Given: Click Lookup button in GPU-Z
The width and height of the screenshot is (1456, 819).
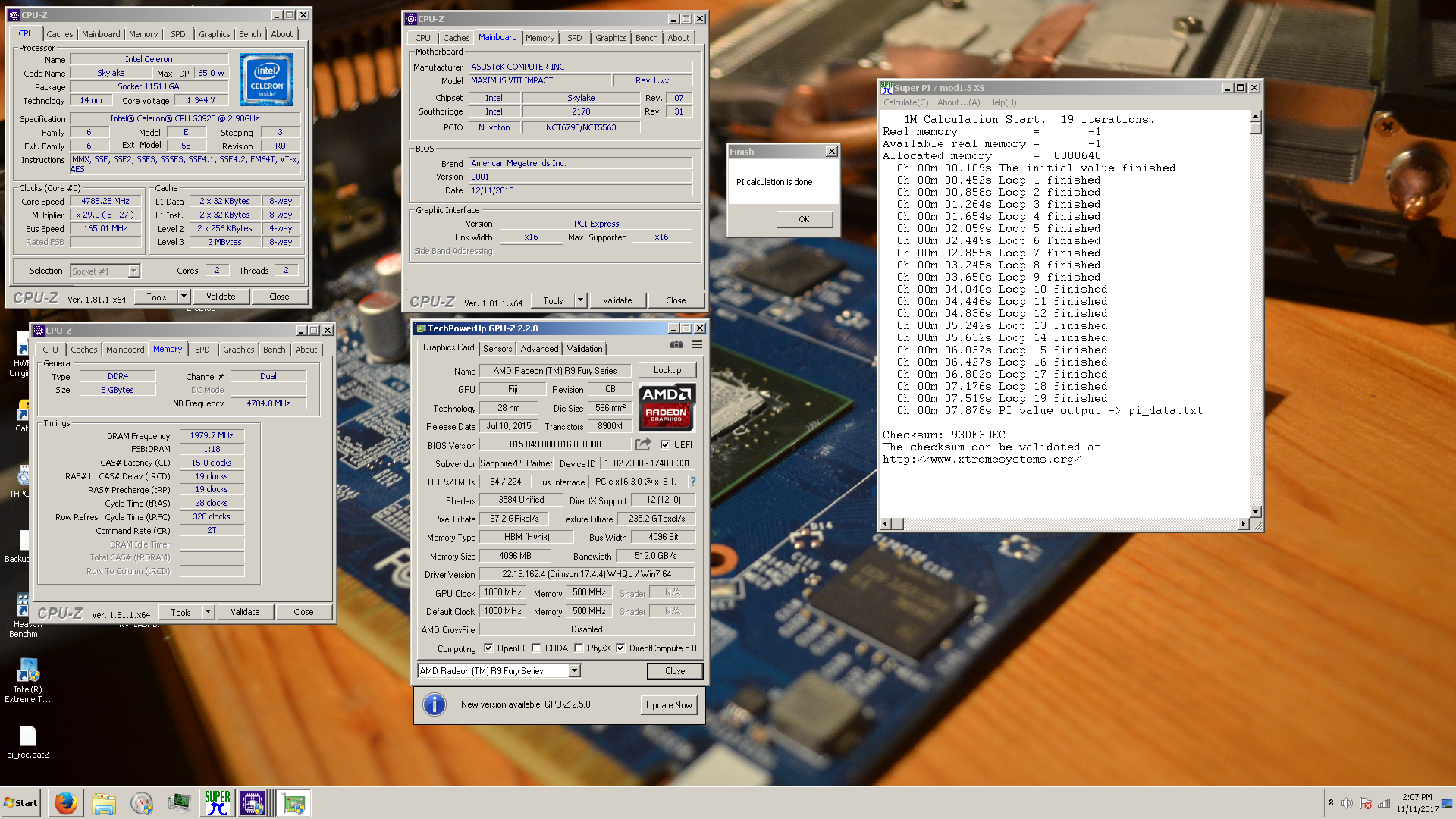Looking at the screenshot, I should click(667, 370).
